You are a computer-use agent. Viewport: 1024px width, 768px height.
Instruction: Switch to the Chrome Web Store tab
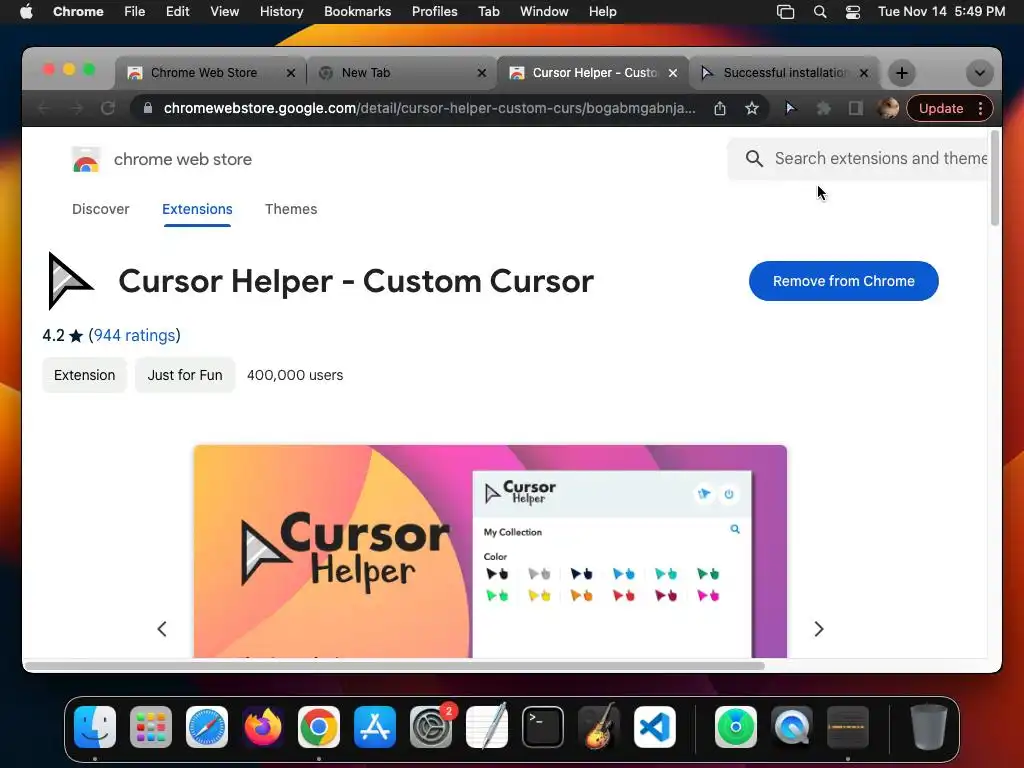204,73
